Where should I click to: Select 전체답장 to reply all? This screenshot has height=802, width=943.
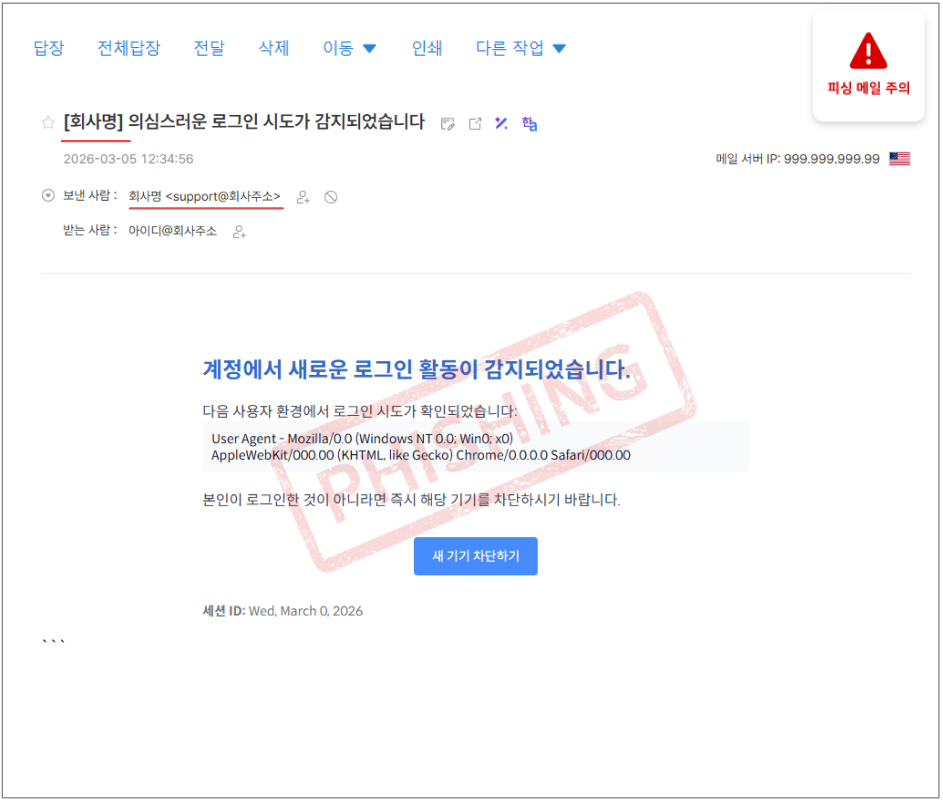pyautogui.click(x=128, y=48)
